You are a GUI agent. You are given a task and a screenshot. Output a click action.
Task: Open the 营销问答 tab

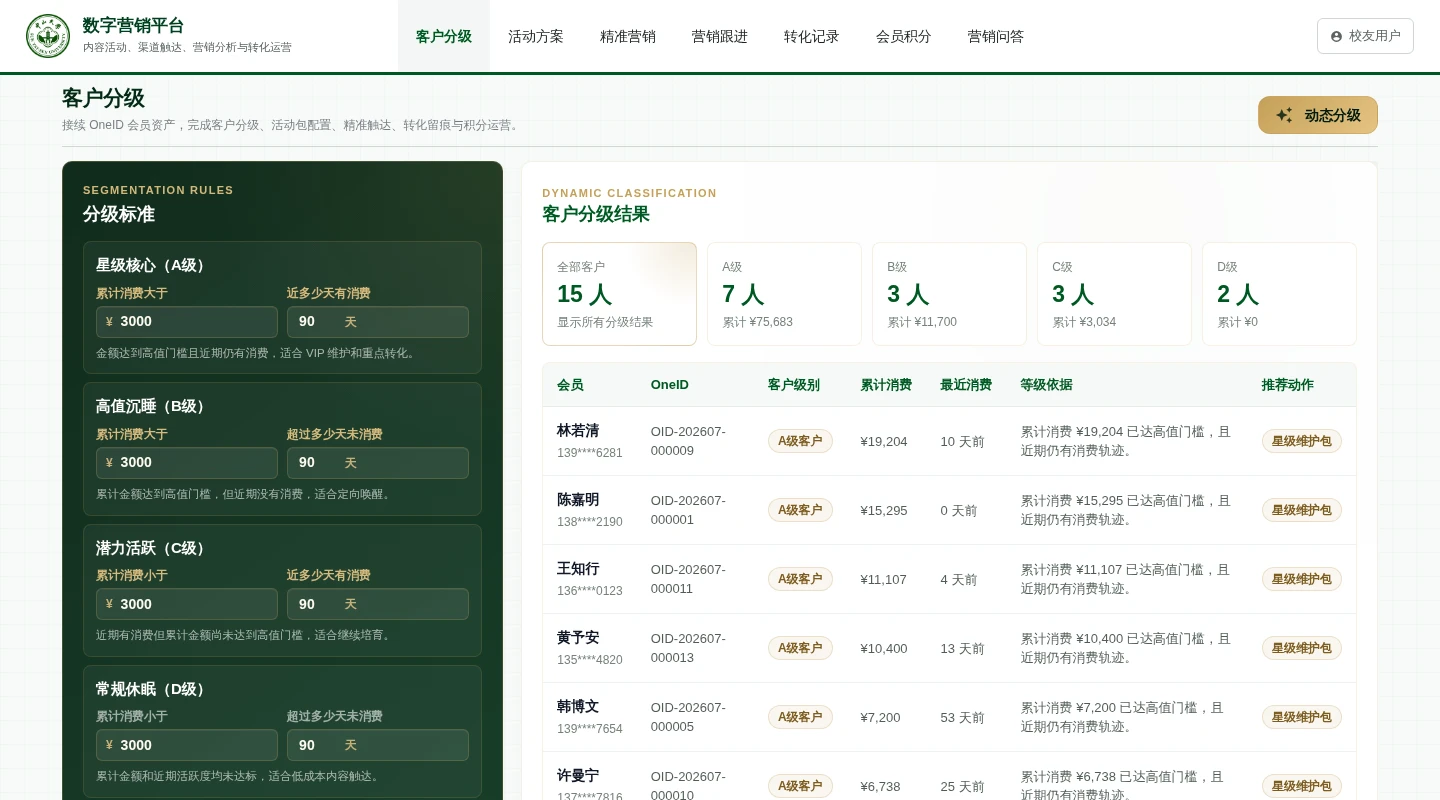tap(996, 36)
